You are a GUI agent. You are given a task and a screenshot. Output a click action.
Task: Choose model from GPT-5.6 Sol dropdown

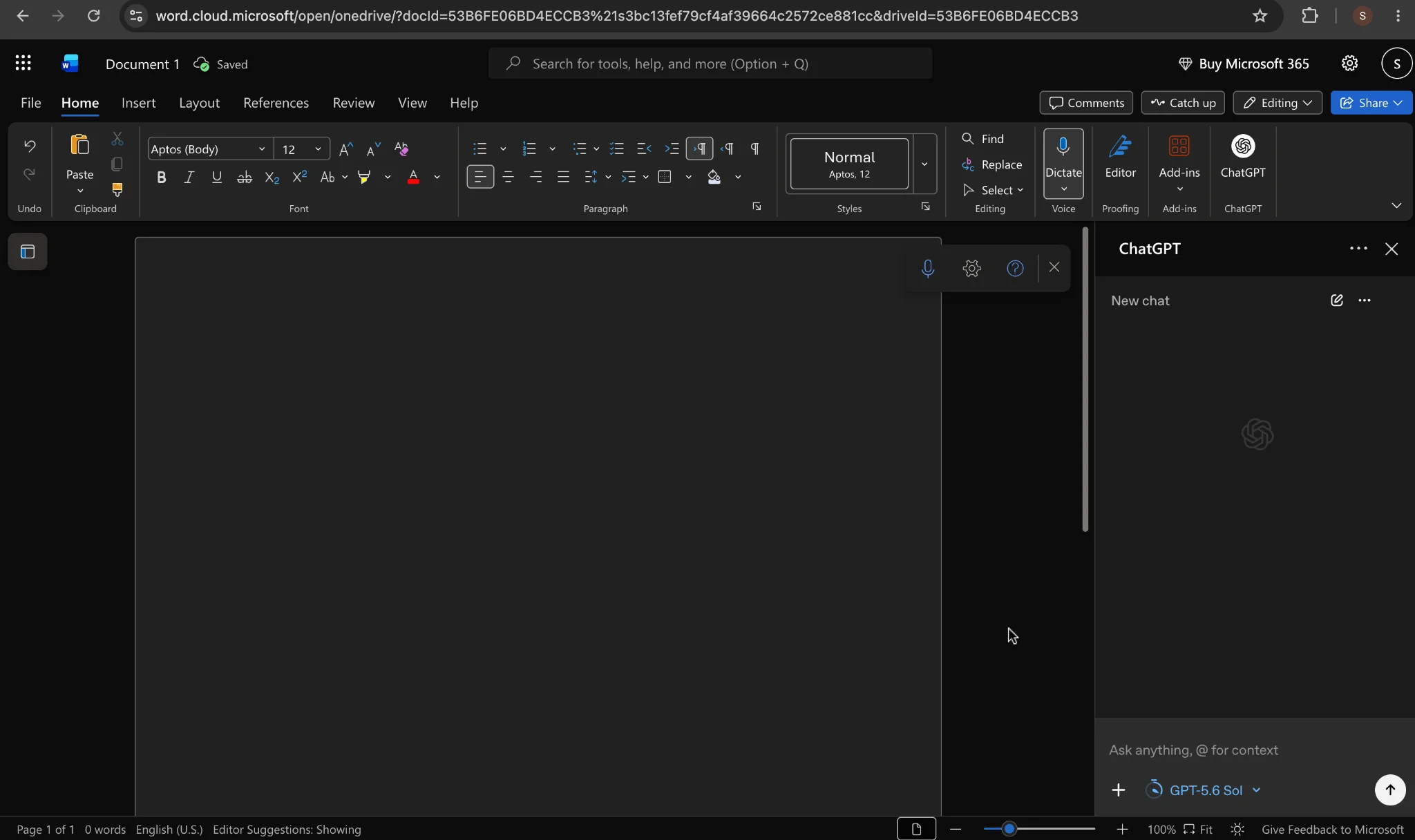tap(1204, 790)
